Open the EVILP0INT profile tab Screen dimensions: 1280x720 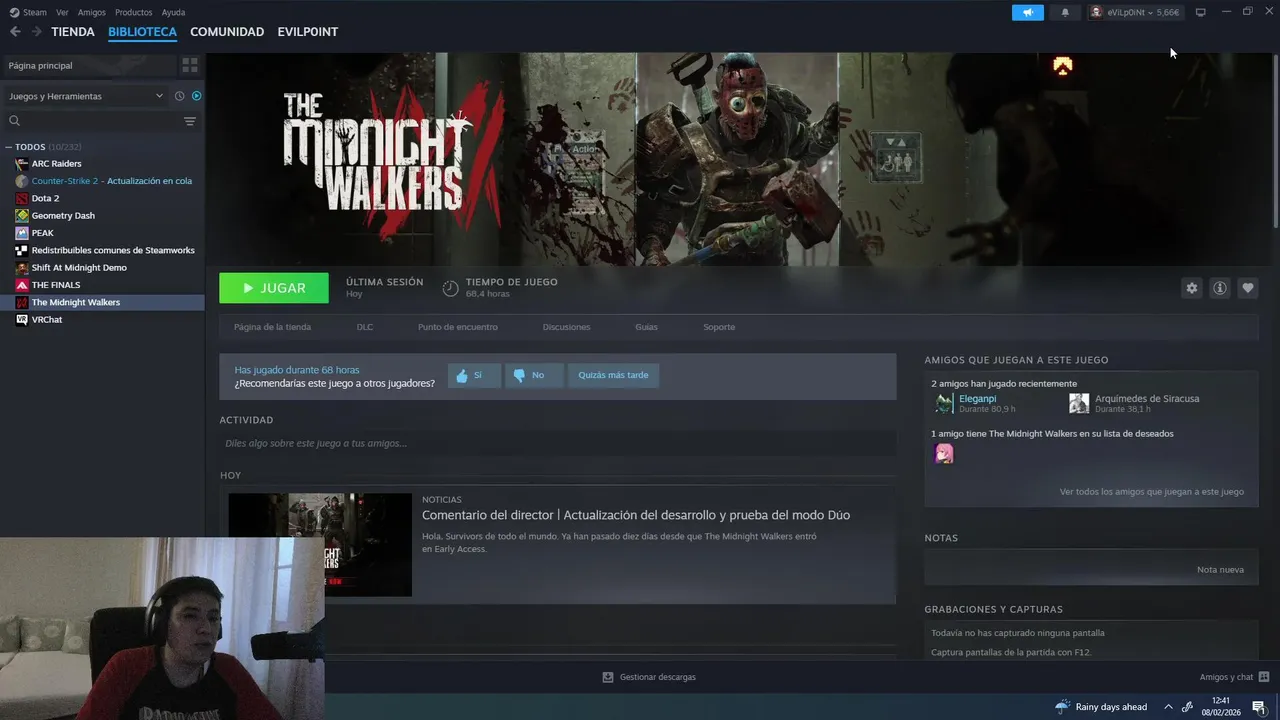[308, 32]
